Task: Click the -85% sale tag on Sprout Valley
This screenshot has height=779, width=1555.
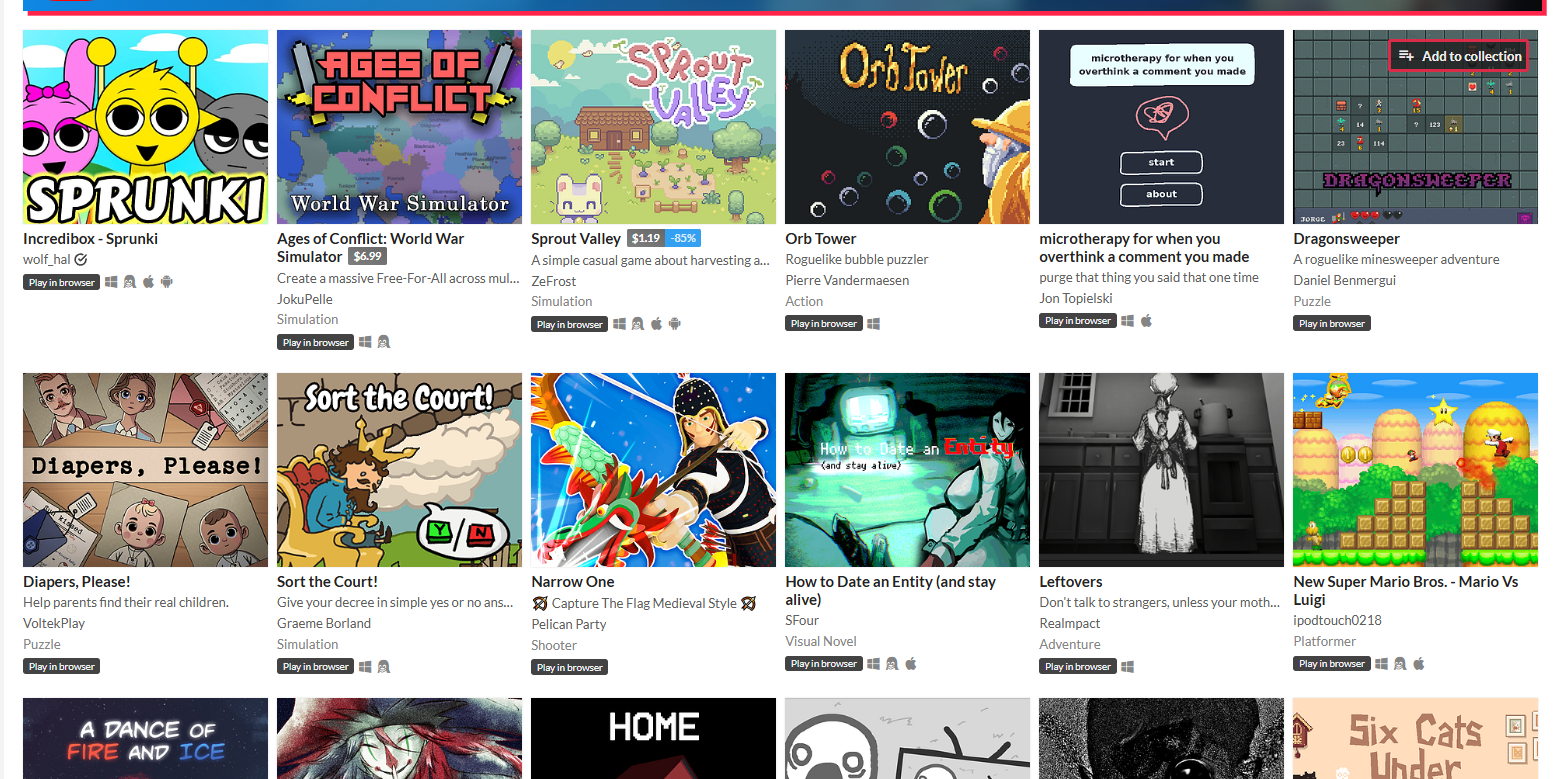Action: click(x=684, y=238)
